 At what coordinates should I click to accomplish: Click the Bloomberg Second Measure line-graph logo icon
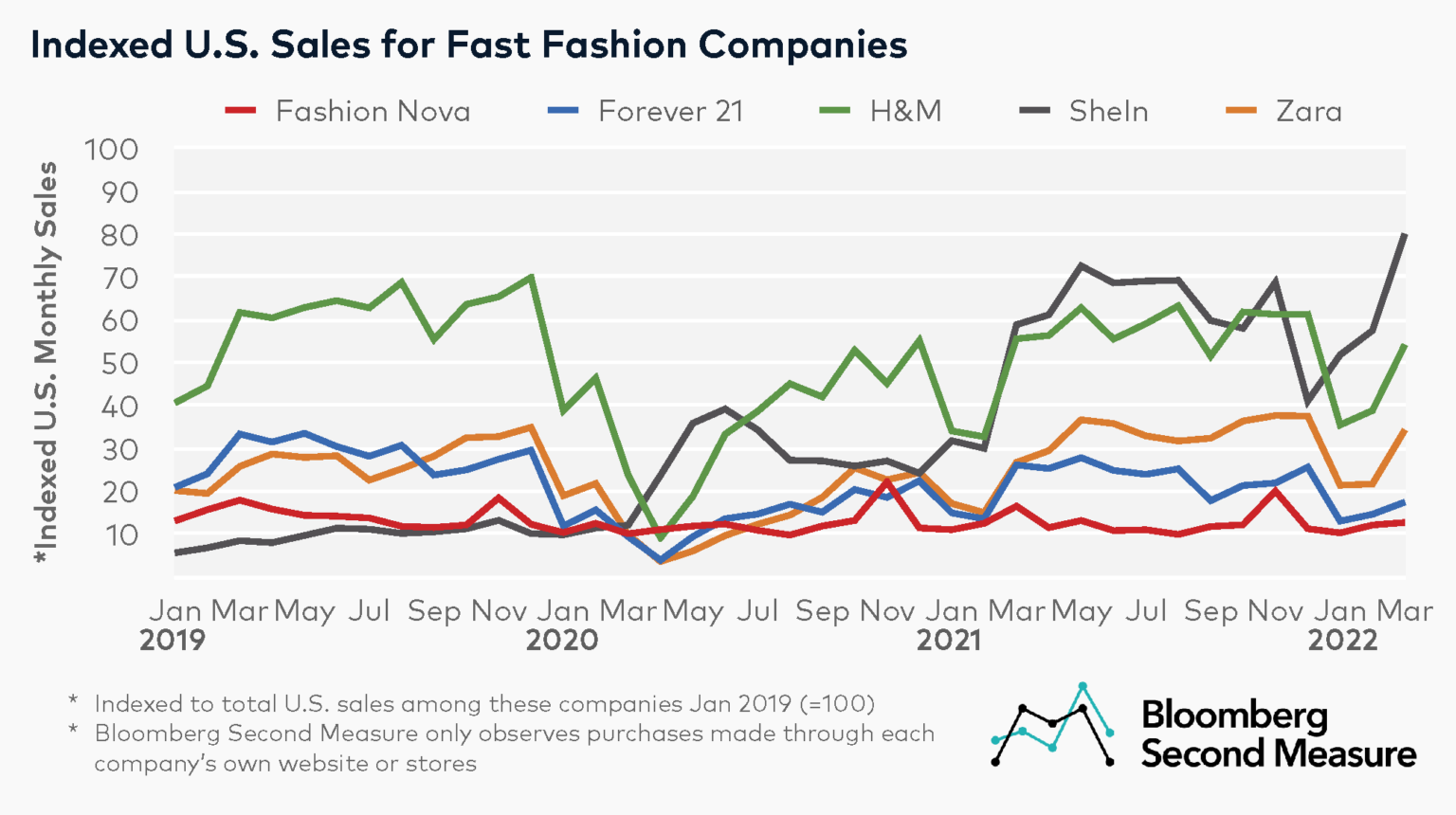(1052, 725)
